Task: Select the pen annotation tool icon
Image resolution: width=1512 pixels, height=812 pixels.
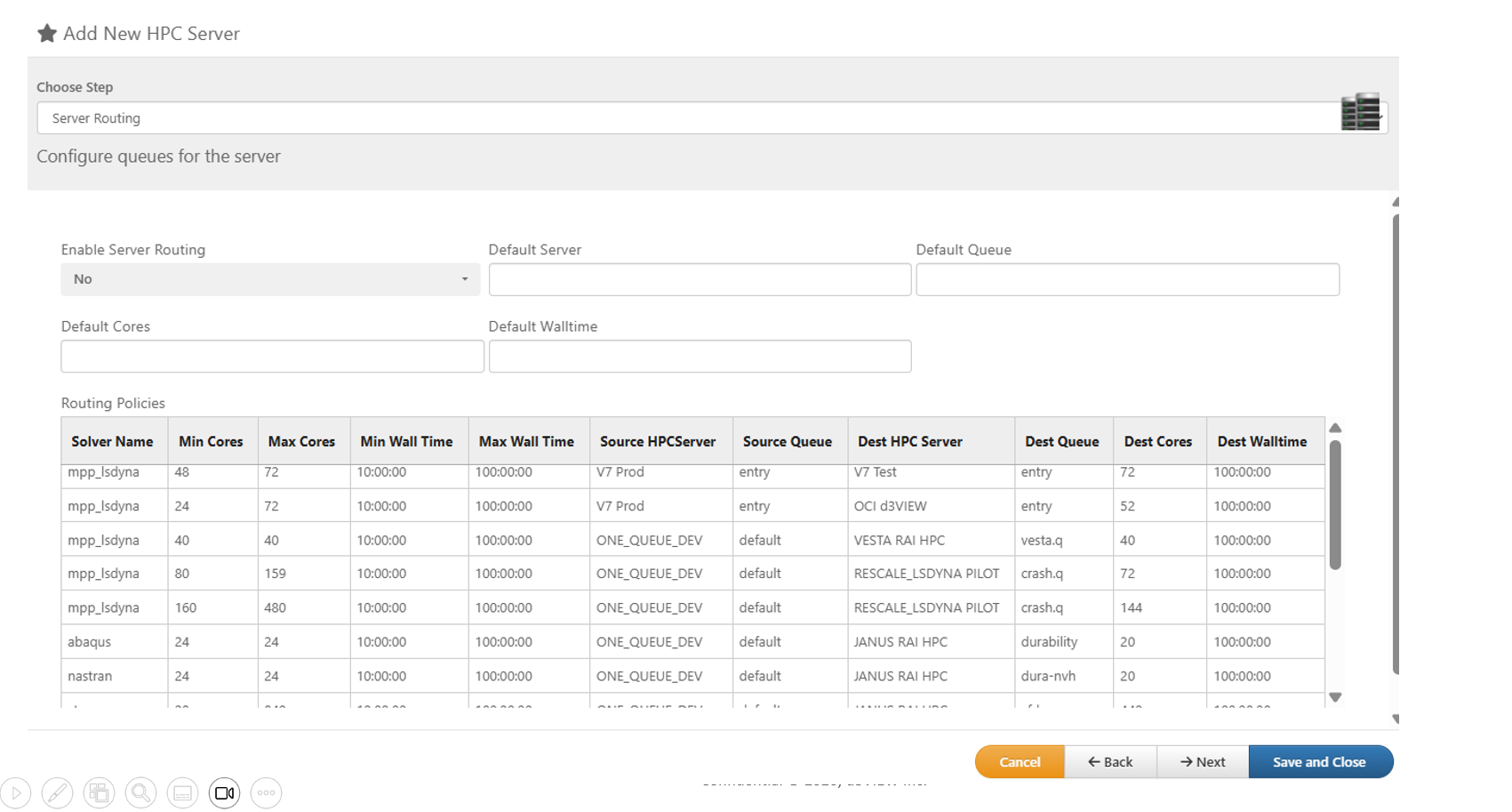Action: tap(57, 792)
